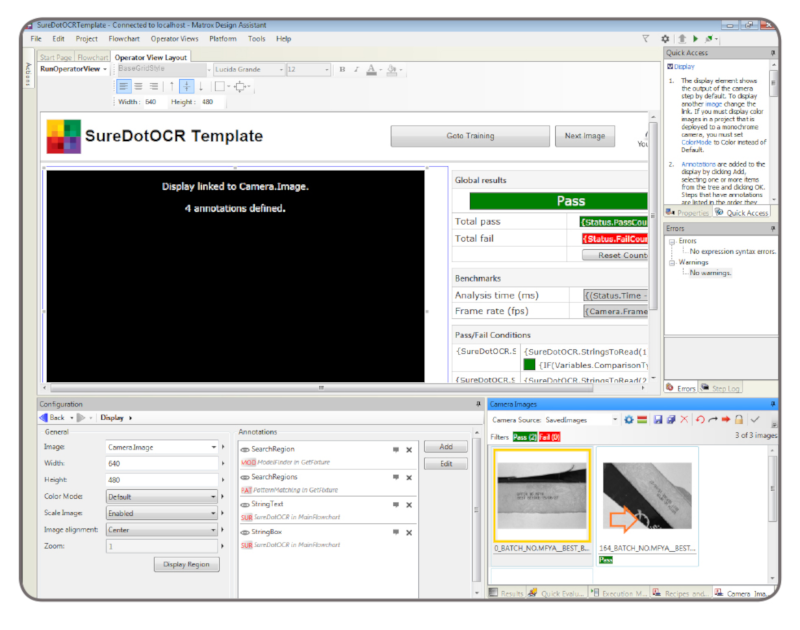Toggle the Pass (2) filter

(x=525, y=437)
